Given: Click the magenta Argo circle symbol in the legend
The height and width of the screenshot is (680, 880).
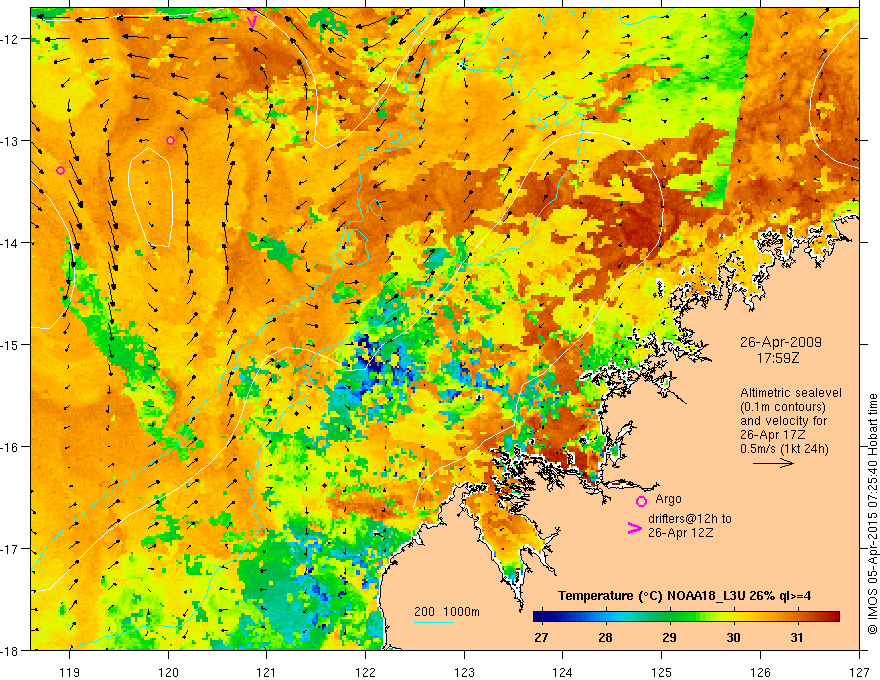Looking at the screenshot, I should coord(641,501).
